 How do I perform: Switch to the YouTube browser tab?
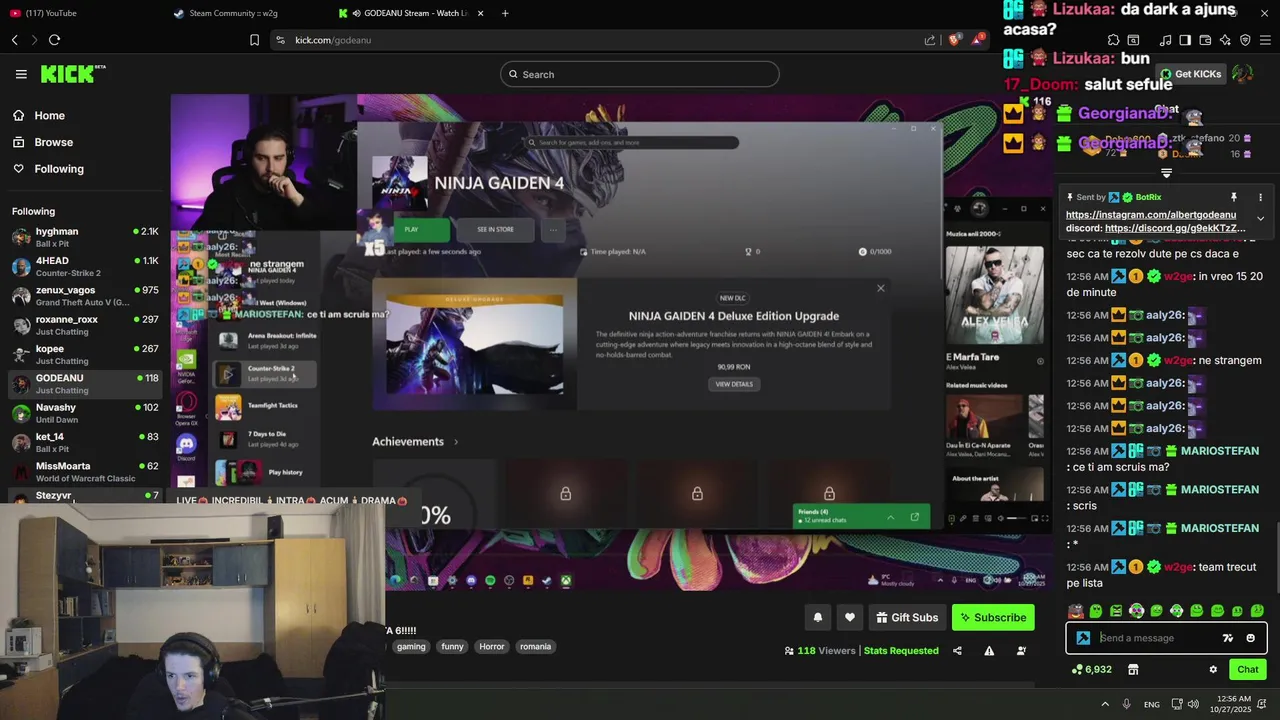pos(80,13)
